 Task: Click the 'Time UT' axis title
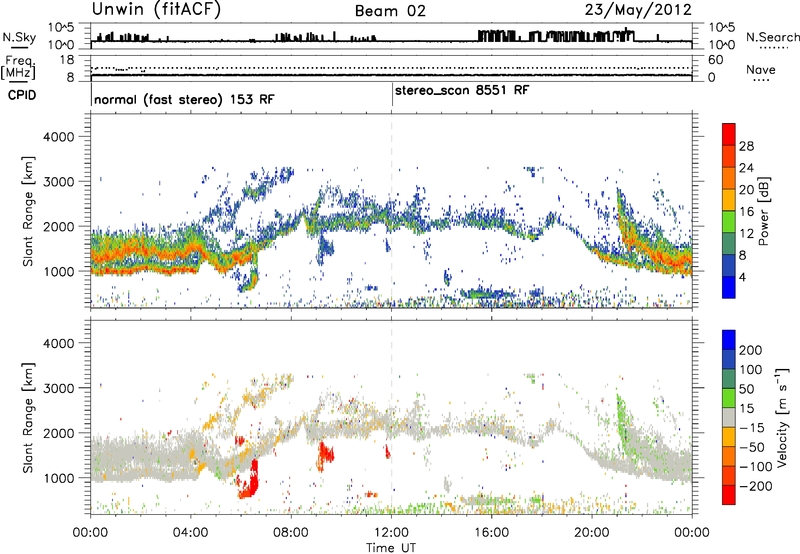[391, 548]
